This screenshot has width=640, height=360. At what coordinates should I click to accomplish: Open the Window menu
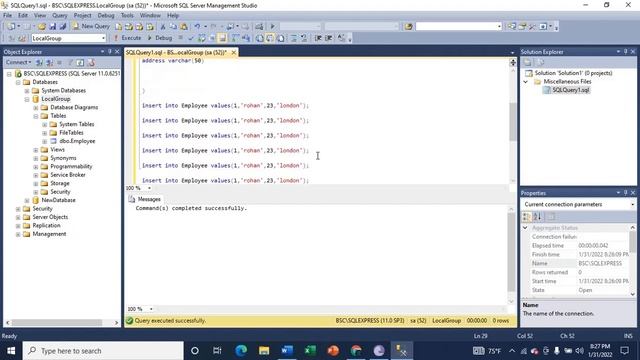[x=150, y=16]
